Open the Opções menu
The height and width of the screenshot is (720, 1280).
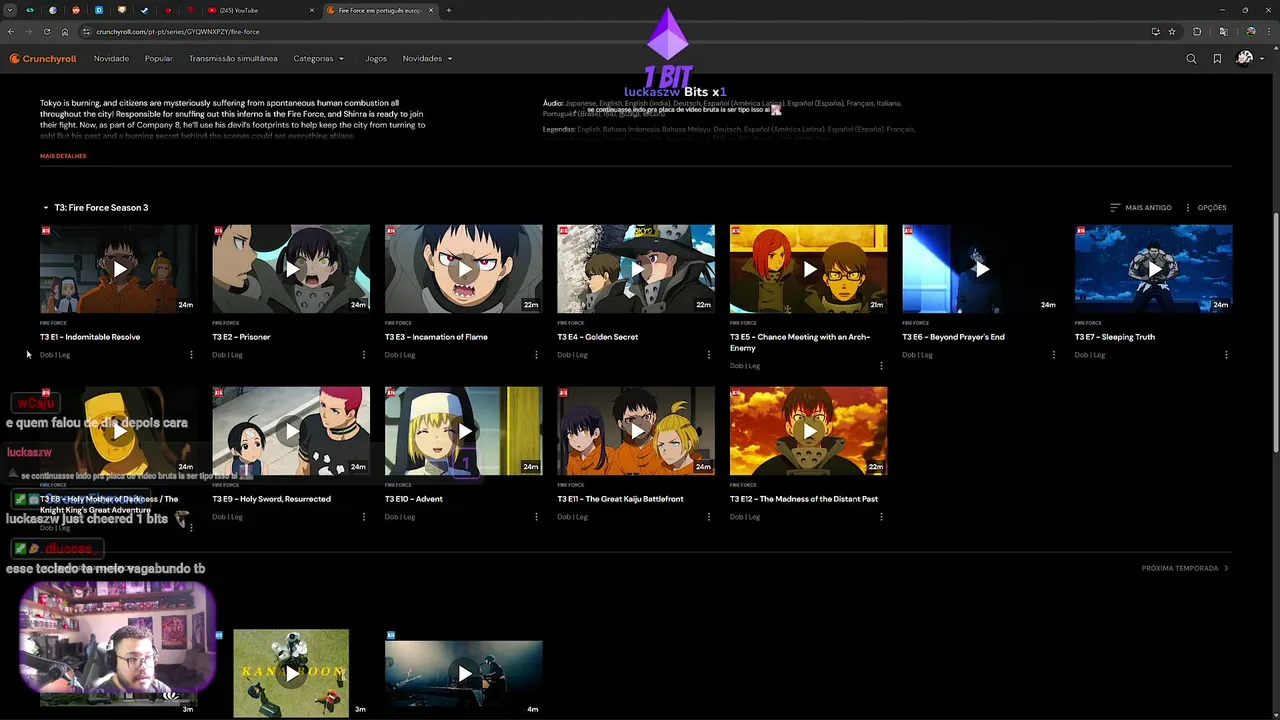pos(1205,208)
